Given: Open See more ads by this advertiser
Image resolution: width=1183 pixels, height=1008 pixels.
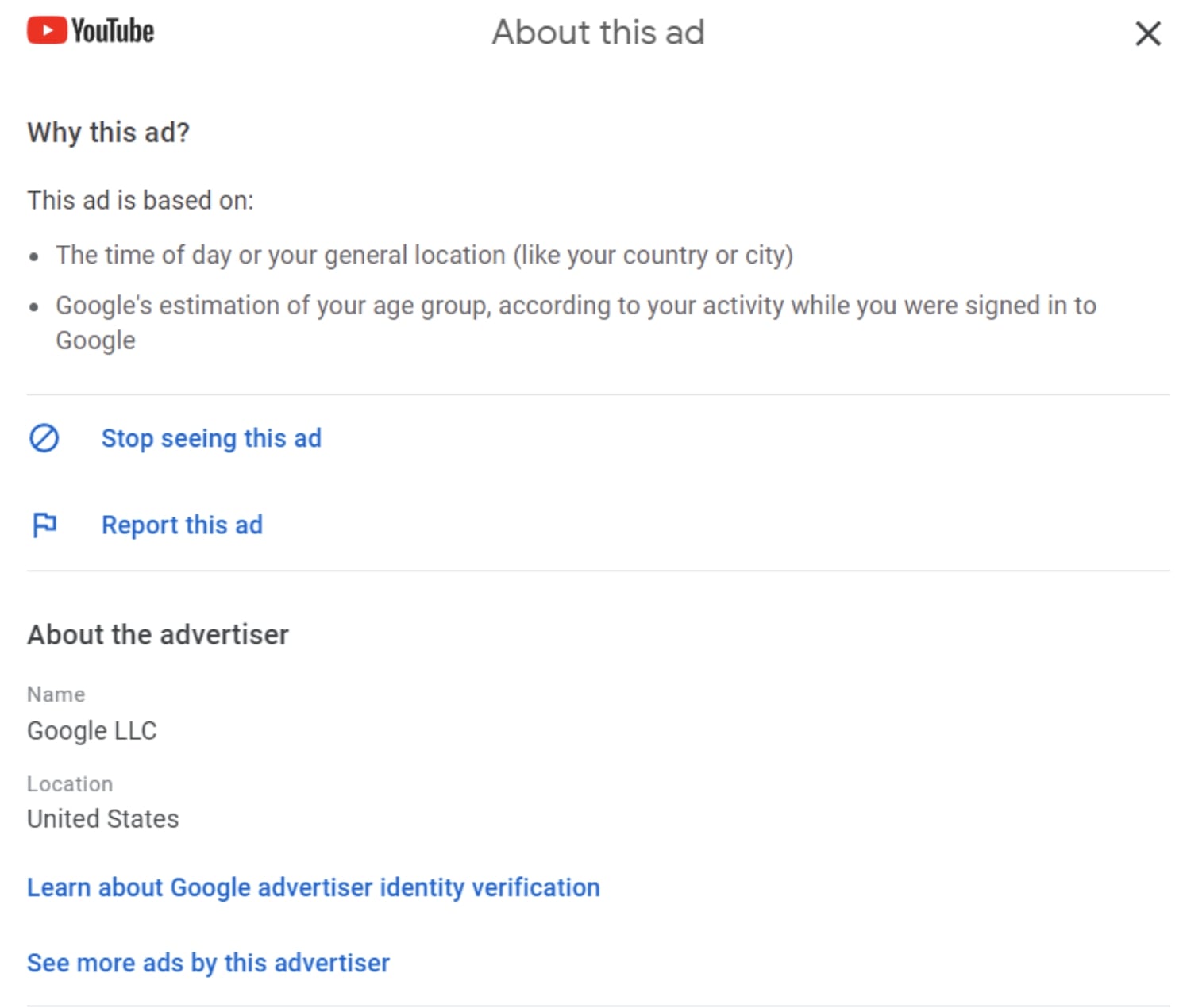Looking at the screenshot, I should coord(208,962).
